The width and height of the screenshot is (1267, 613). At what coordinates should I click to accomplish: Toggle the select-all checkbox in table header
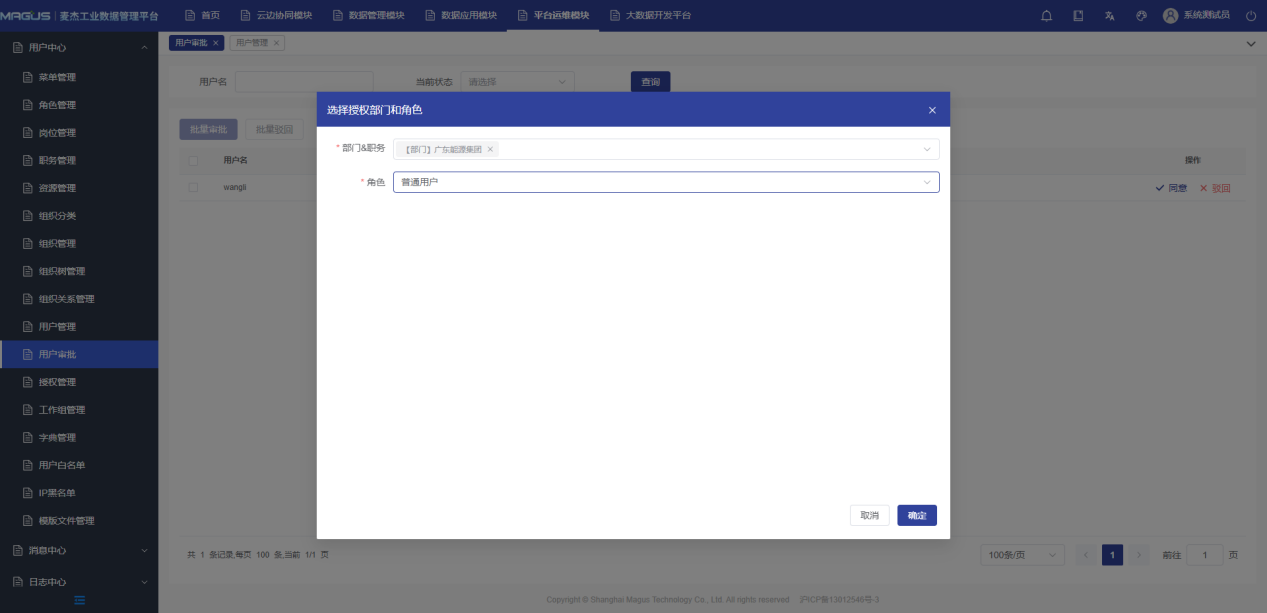click(x=193, y=160)
